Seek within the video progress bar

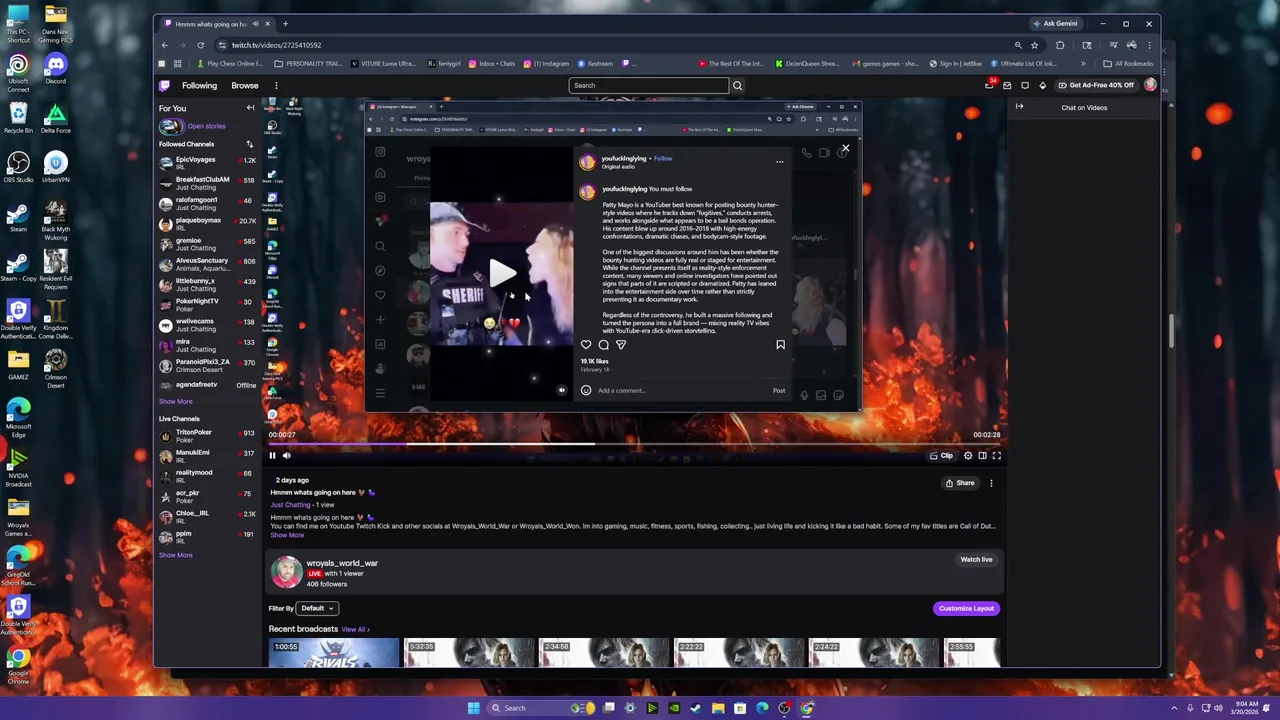635,444
